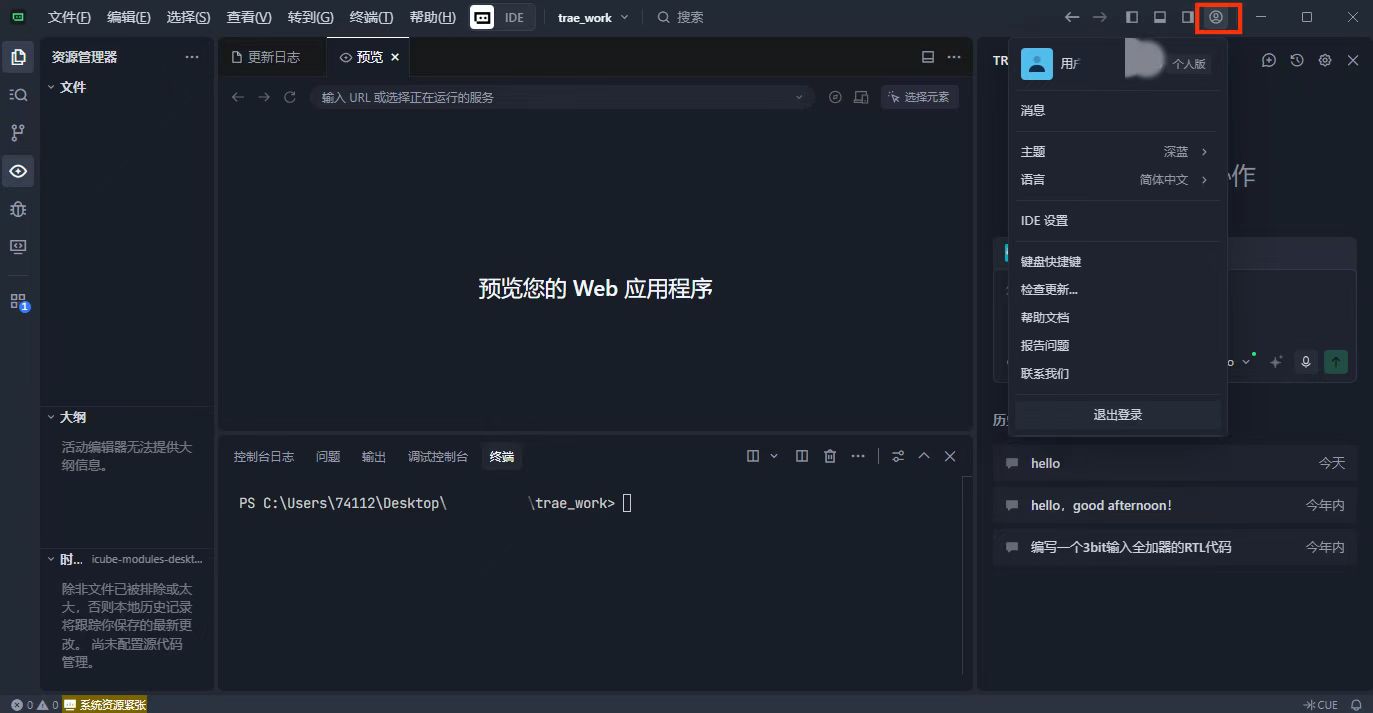Screen dimensions: 1373x713
Task: Open terminal more actions ellipsis
Action: pyautogui.click(x=858, y=456)
